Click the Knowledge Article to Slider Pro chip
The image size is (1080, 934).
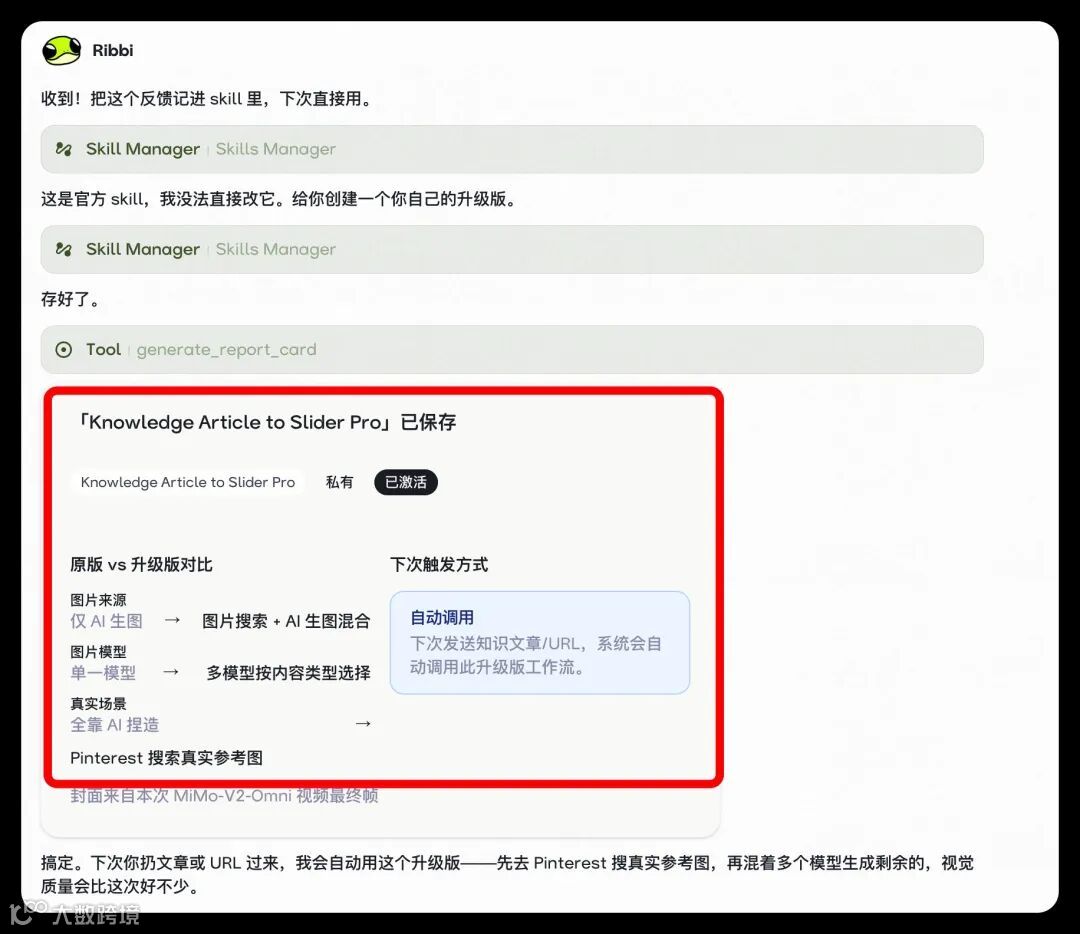187,482
